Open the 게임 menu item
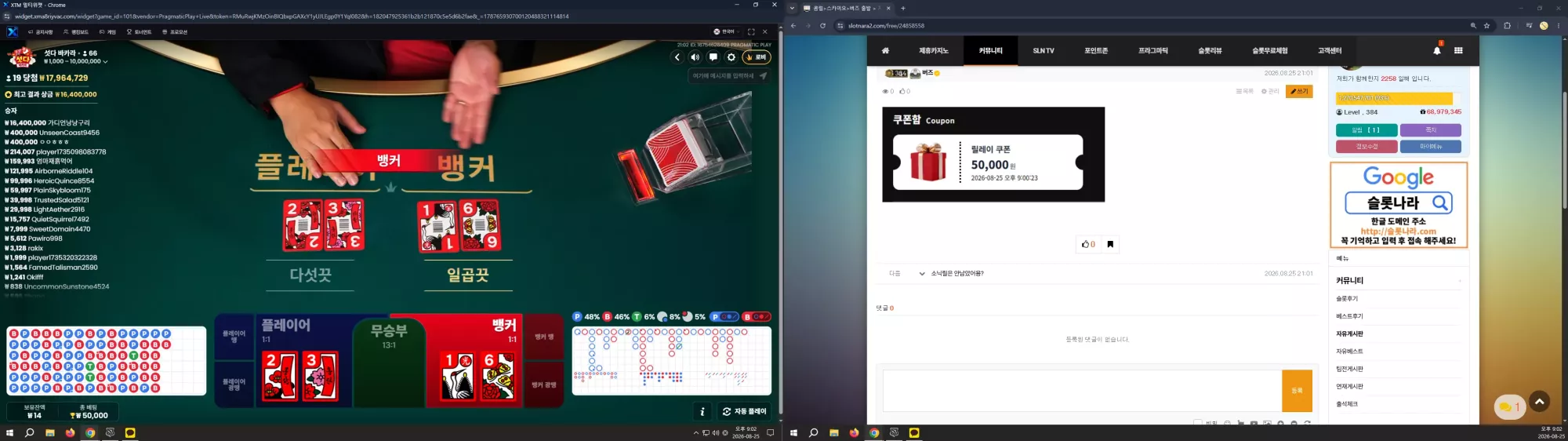The width and height of the screenshot is (1568, 441). click(x=107, y=32)
